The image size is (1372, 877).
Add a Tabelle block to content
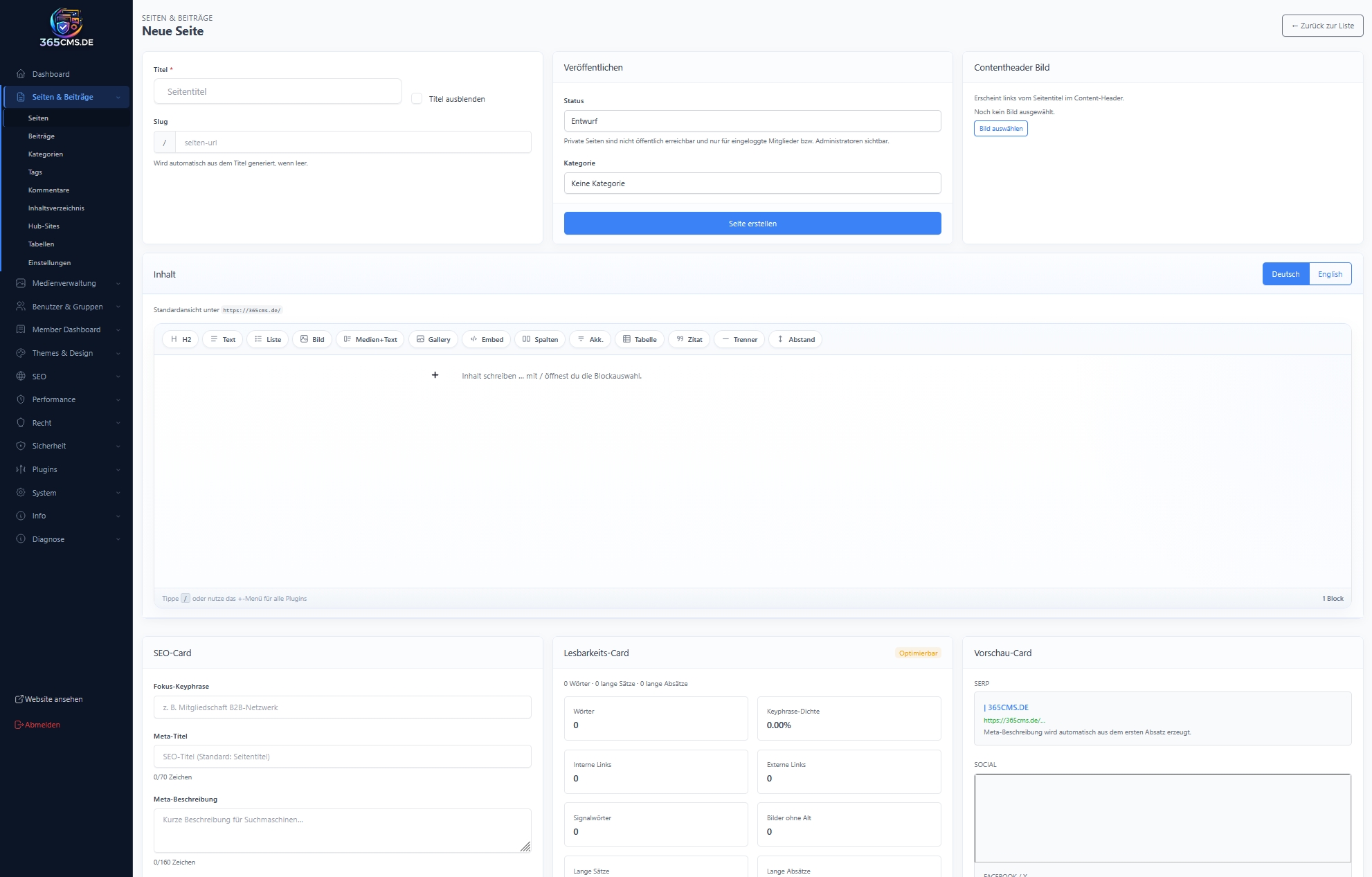[639, 339]
